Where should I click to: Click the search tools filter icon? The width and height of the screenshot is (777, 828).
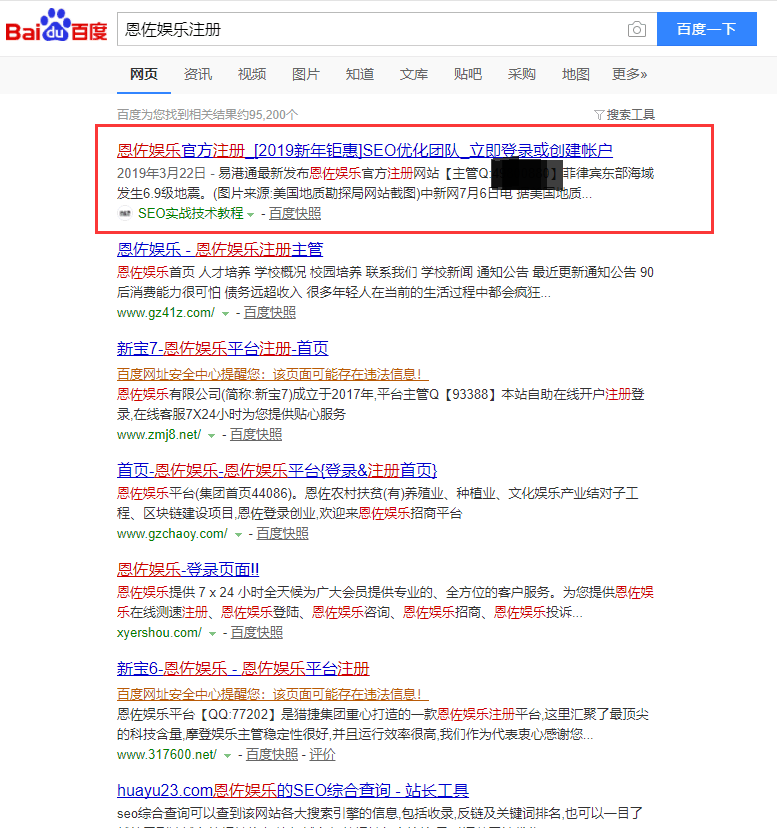598,115
